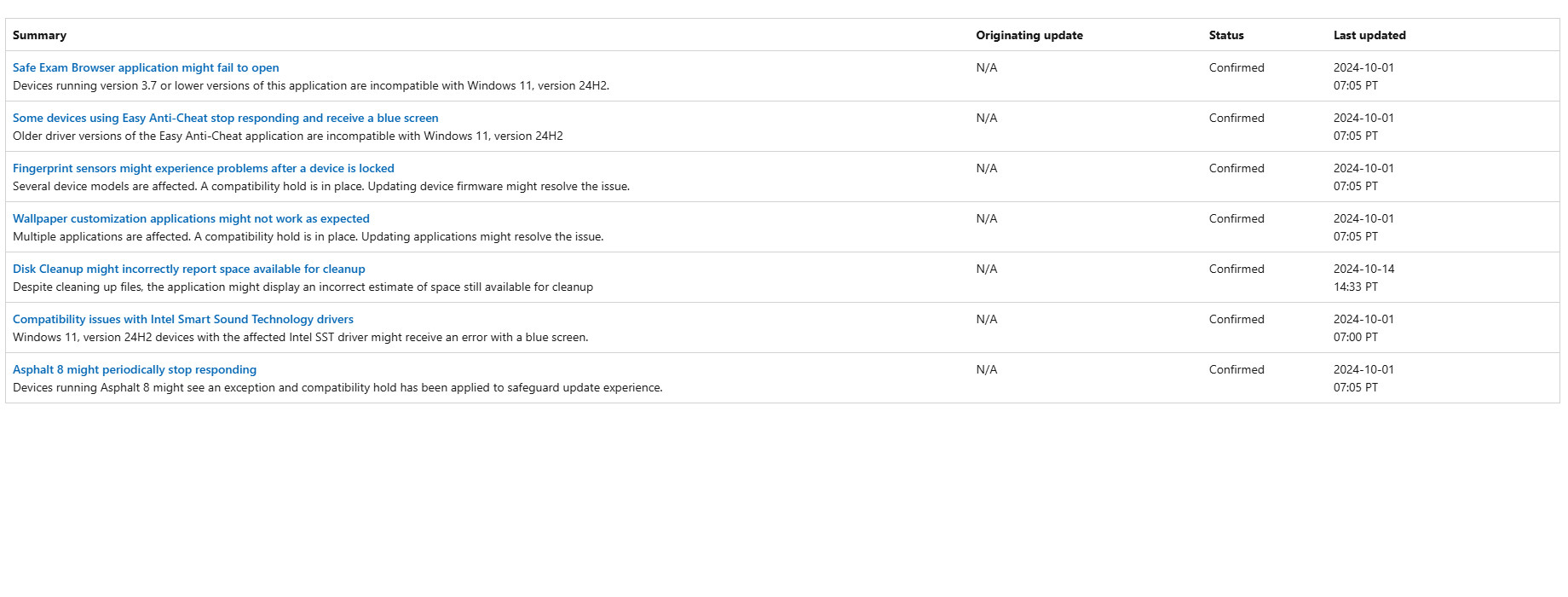1568x597 pixels.
Task: Open the Wallpaper customization applications issue
Action: (191, 219)
